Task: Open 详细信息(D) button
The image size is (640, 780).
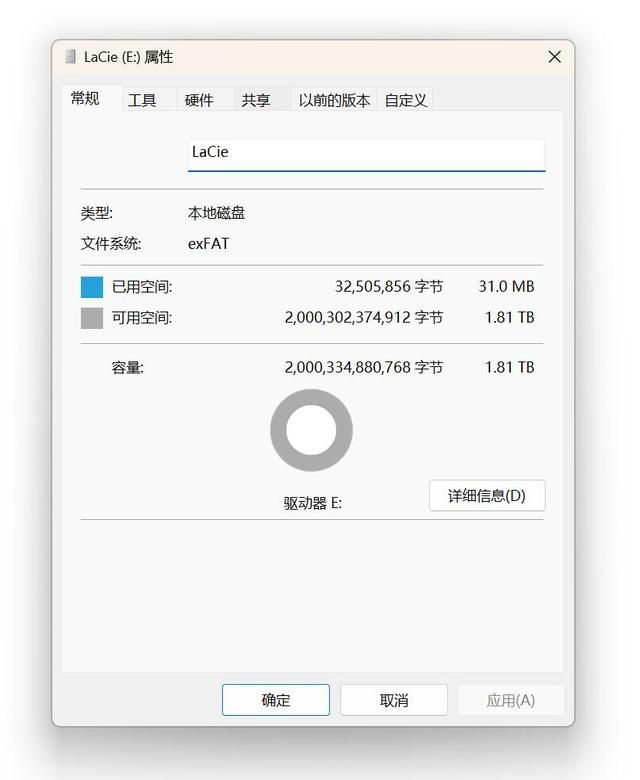Action: (487, 495)
